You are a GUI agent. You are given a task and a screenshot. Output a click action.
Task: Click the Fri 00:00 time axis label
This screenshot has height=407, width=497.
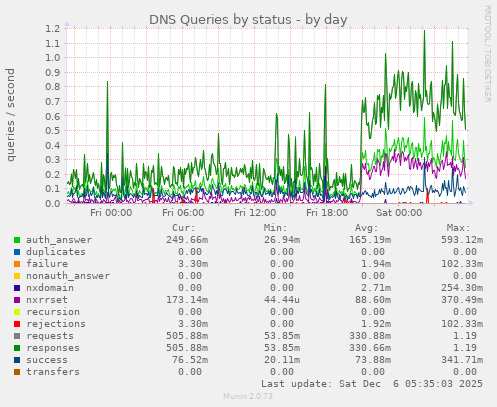point(111,213)
